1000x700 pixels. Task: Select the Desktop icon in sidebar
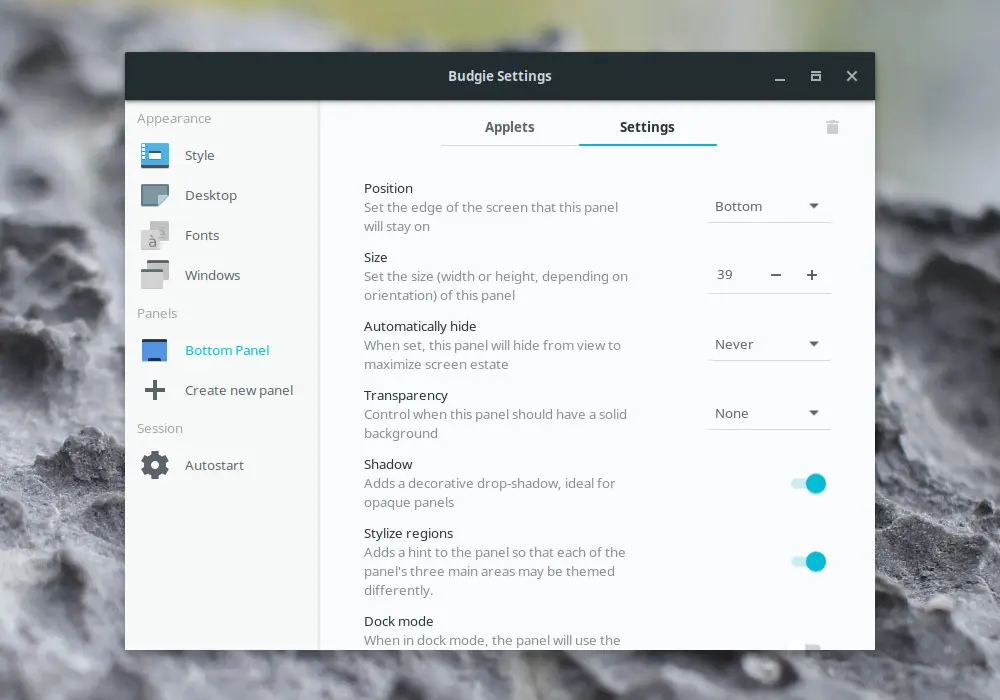pos(155,195)
